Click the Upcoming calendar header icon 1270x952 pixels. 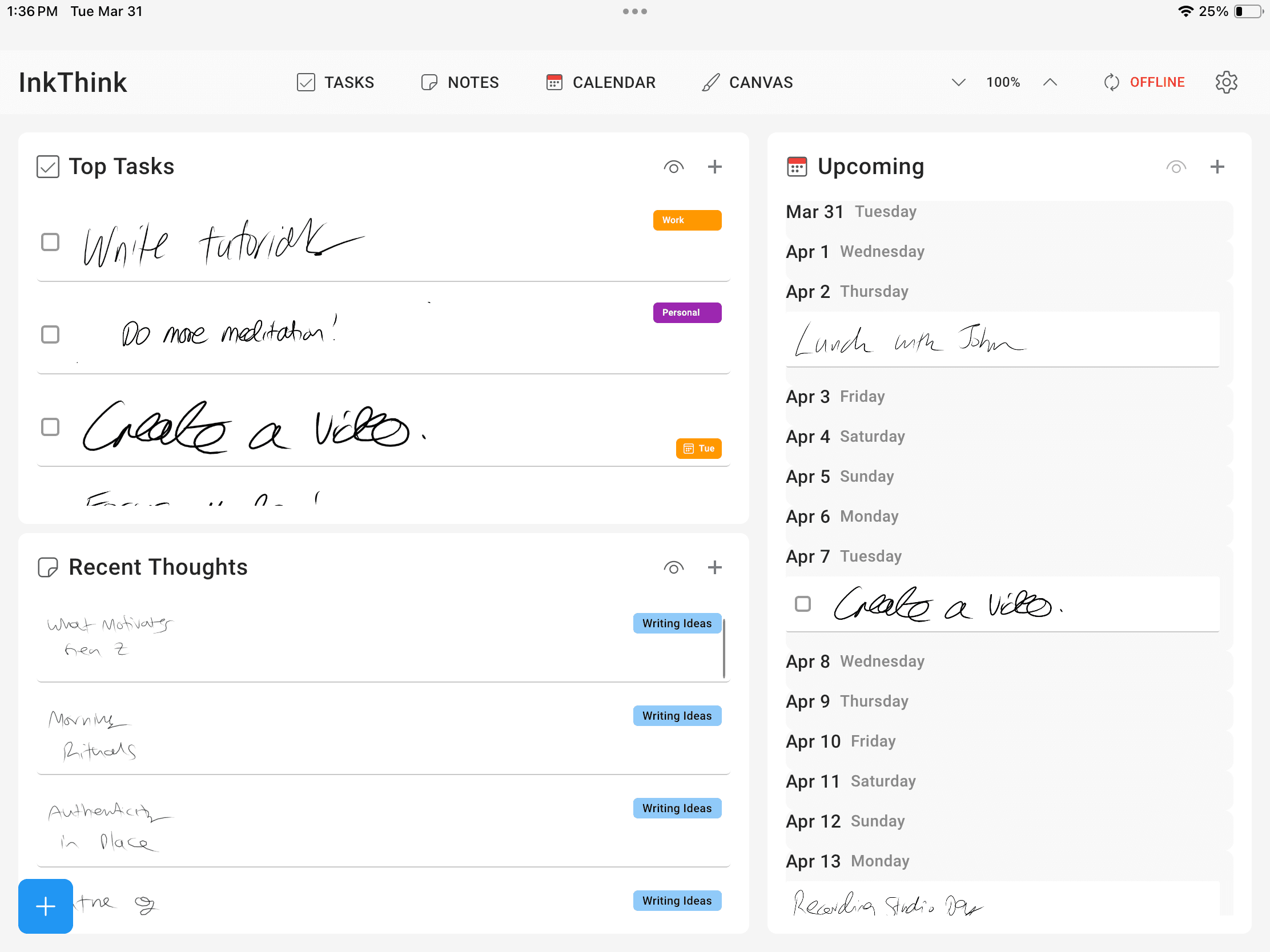pyautogui.click(x=797, y=167)
